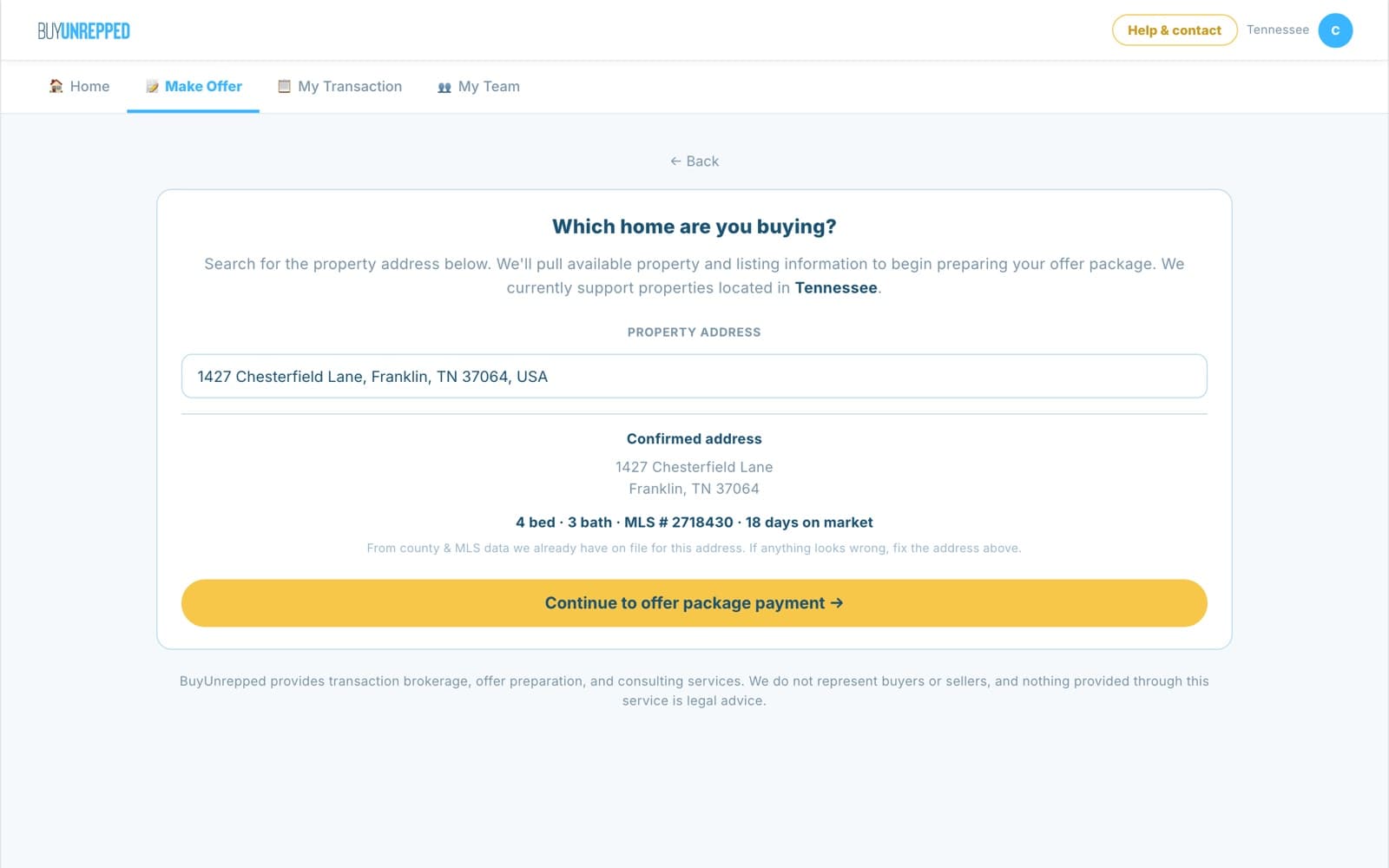This screenshot has width=1389, height=868.
Task: Click the Tennessee label in the header
Action: pyautogui.click(x=1278, y=30)
